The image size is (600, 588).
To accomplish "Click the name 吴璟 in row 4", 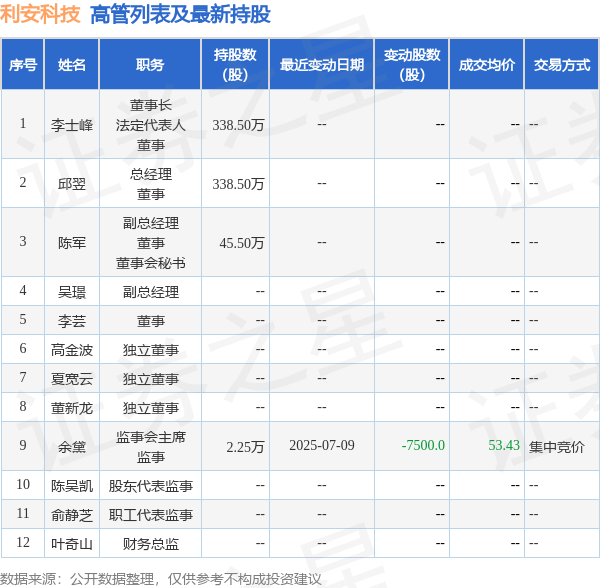I will click(72, 292).
